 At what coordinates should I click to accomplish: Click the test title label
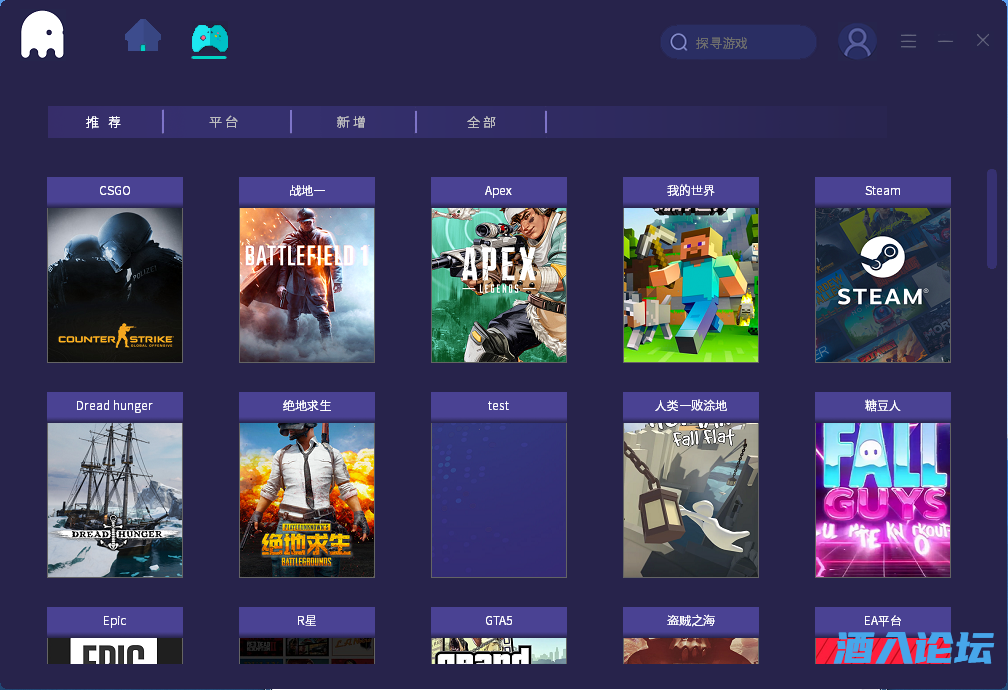(499, 406)
